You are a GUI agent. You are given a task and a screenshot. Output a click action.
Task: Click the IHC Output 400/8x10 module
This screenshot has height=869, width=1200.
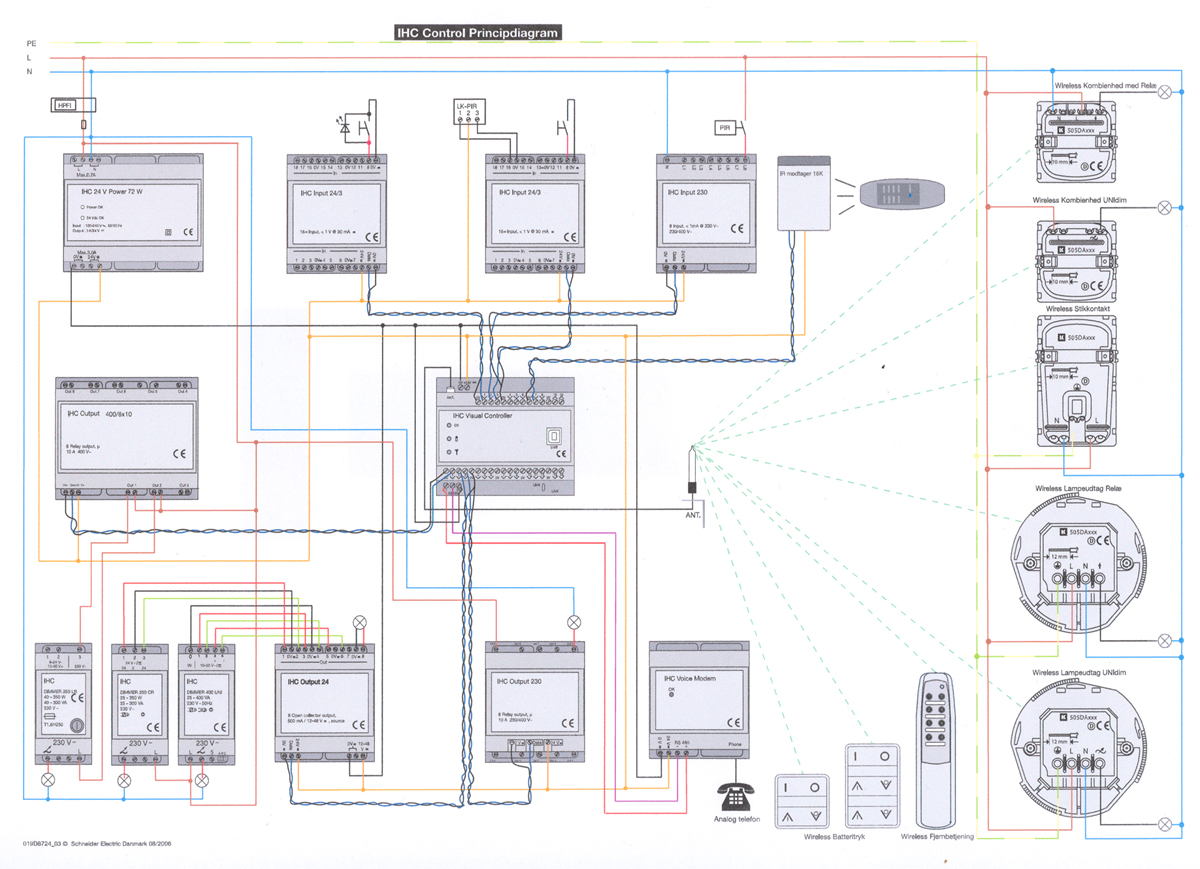(127, 438)
